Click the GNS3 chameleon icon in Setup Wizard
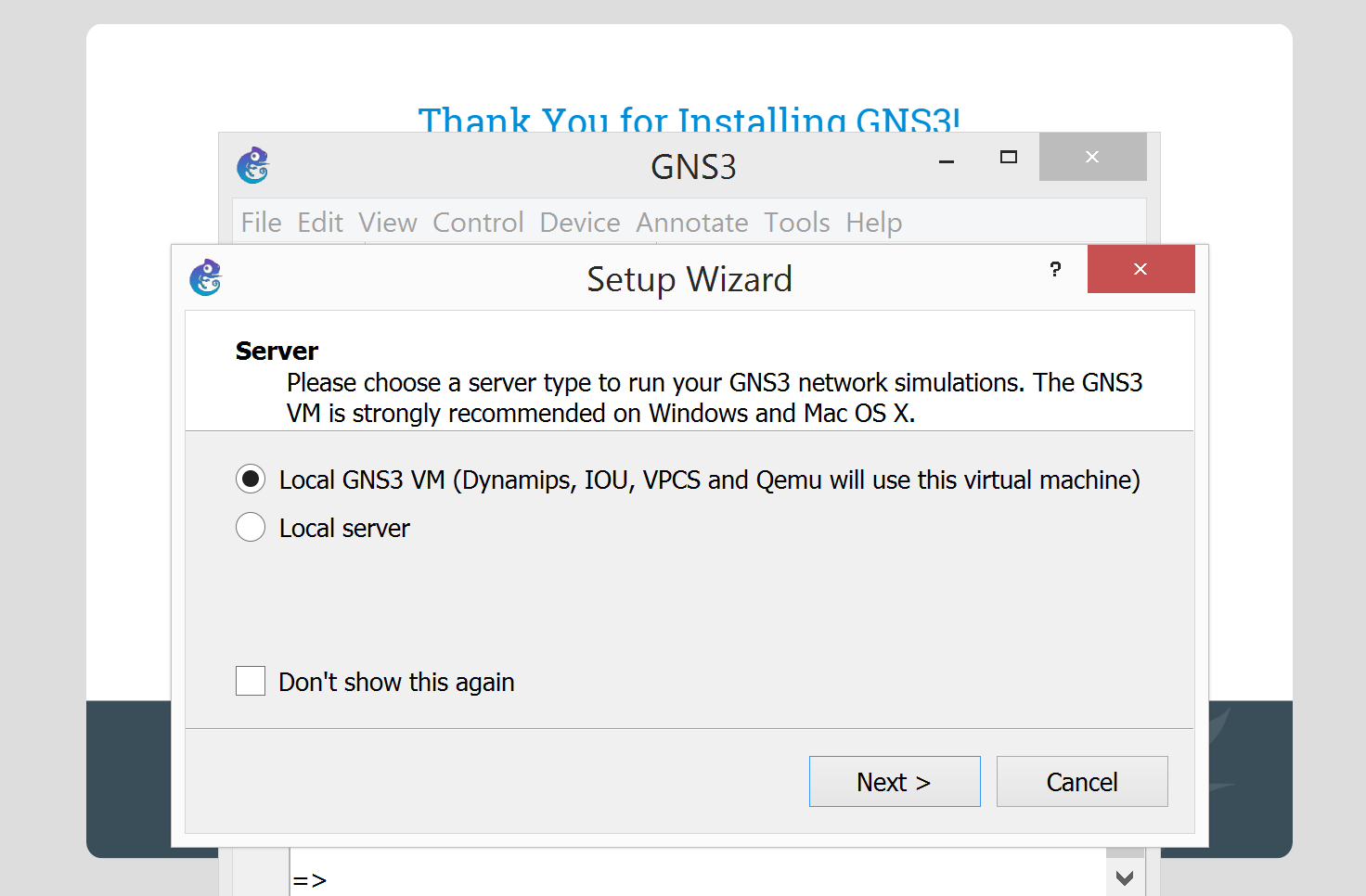 206,277
